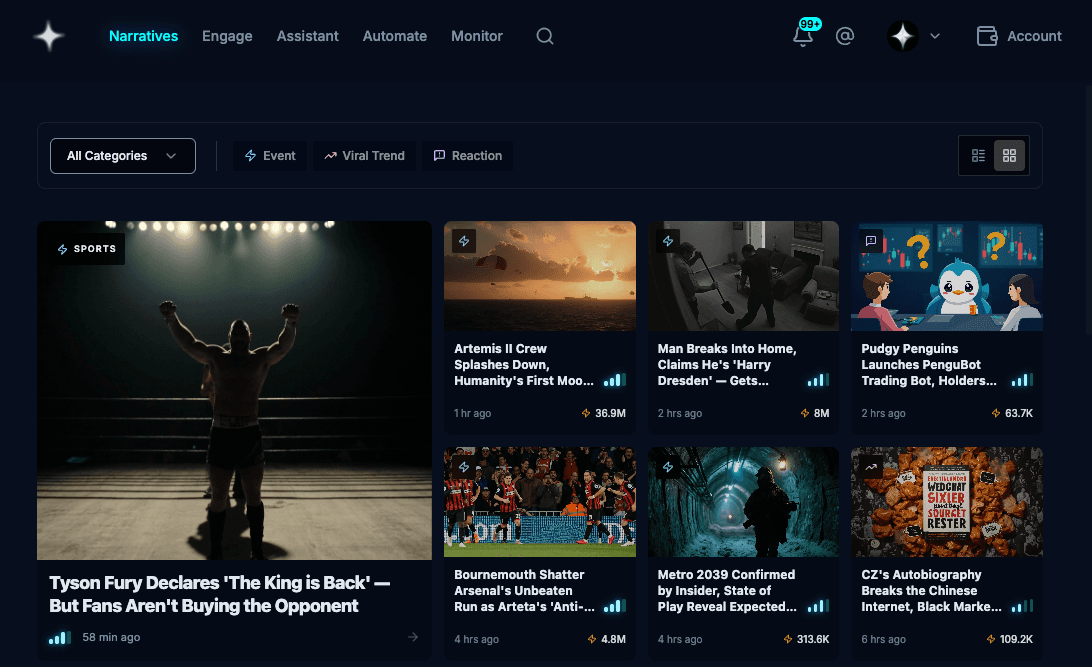
Task: Click the reaction icon on Pudgy Penguins card
Action: tap(871, 241)
